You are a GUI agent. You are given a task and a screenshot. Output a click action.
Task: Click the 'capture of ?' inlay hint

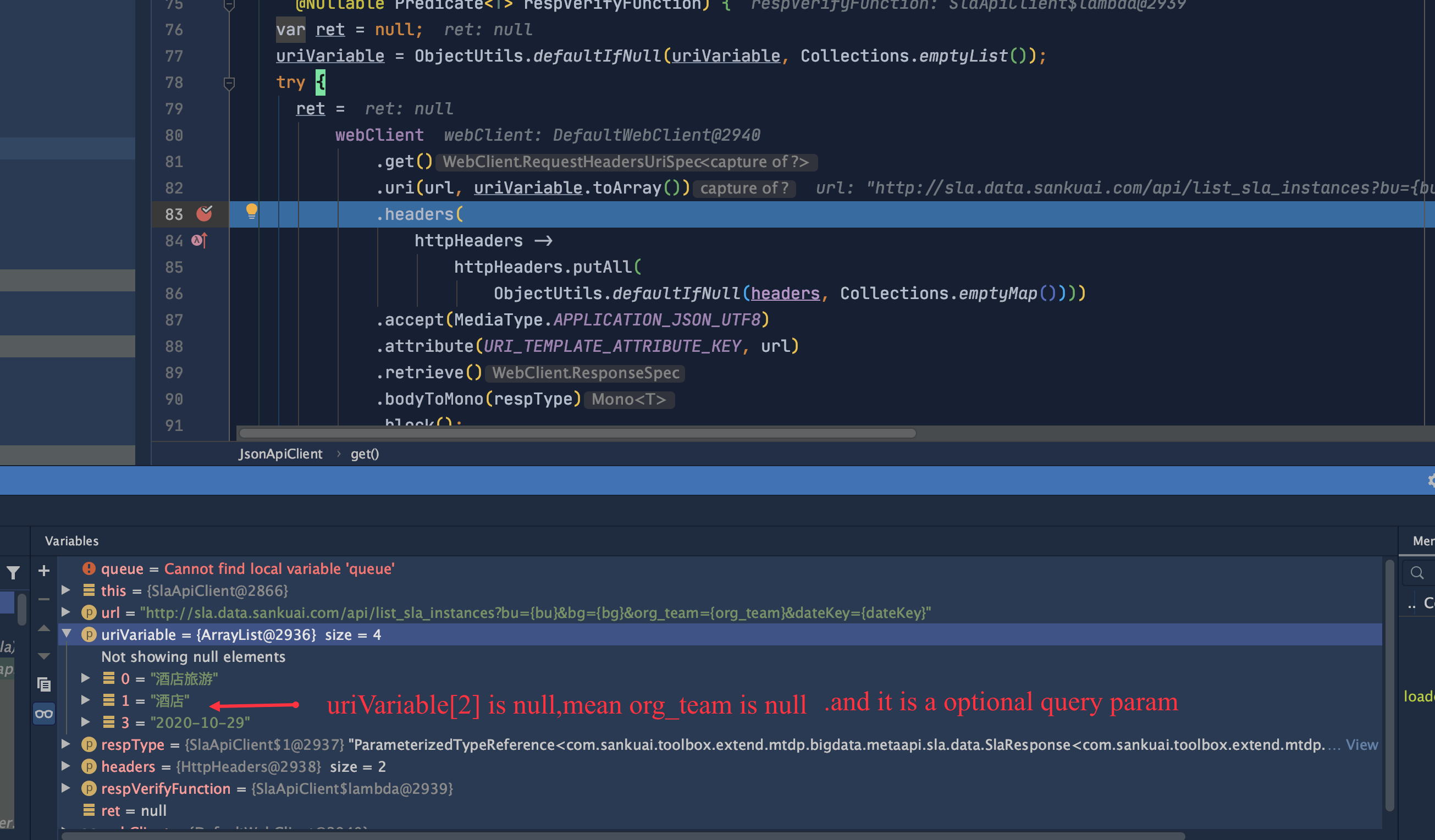pyautogui.click(x=744, y=188)
